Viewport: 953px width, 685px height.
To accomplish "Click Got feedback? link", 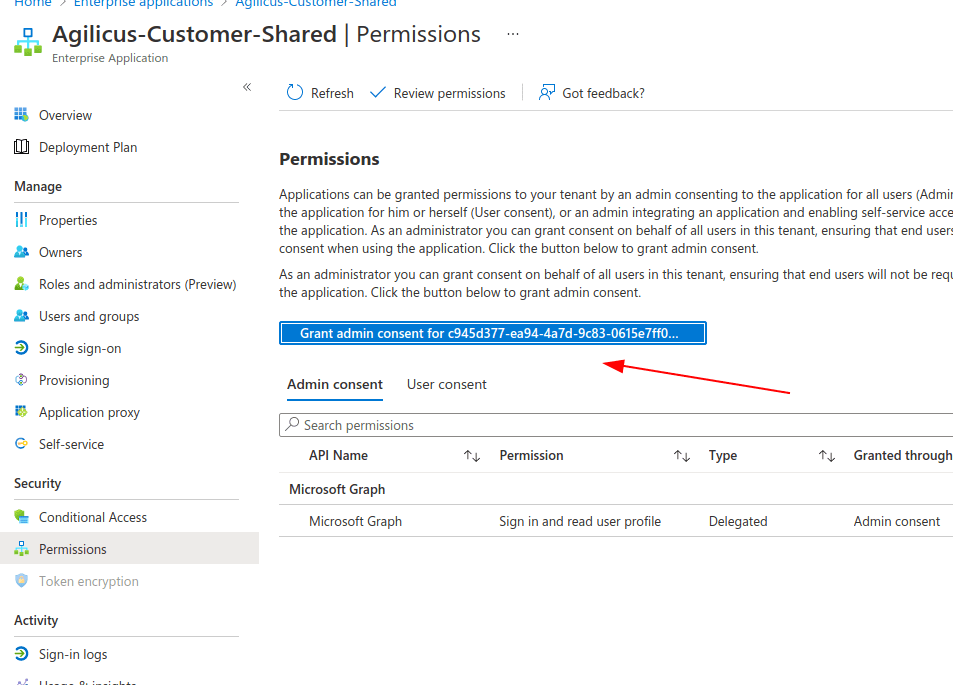I will (603, 93).
